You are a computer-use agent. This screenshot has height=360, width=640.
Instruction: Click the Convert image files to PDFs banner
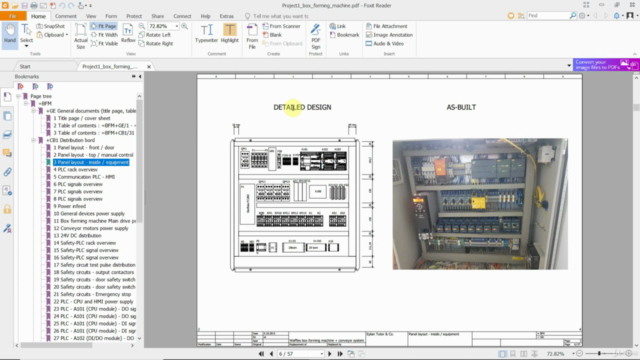pyautogui.click(x=606, y=64)
